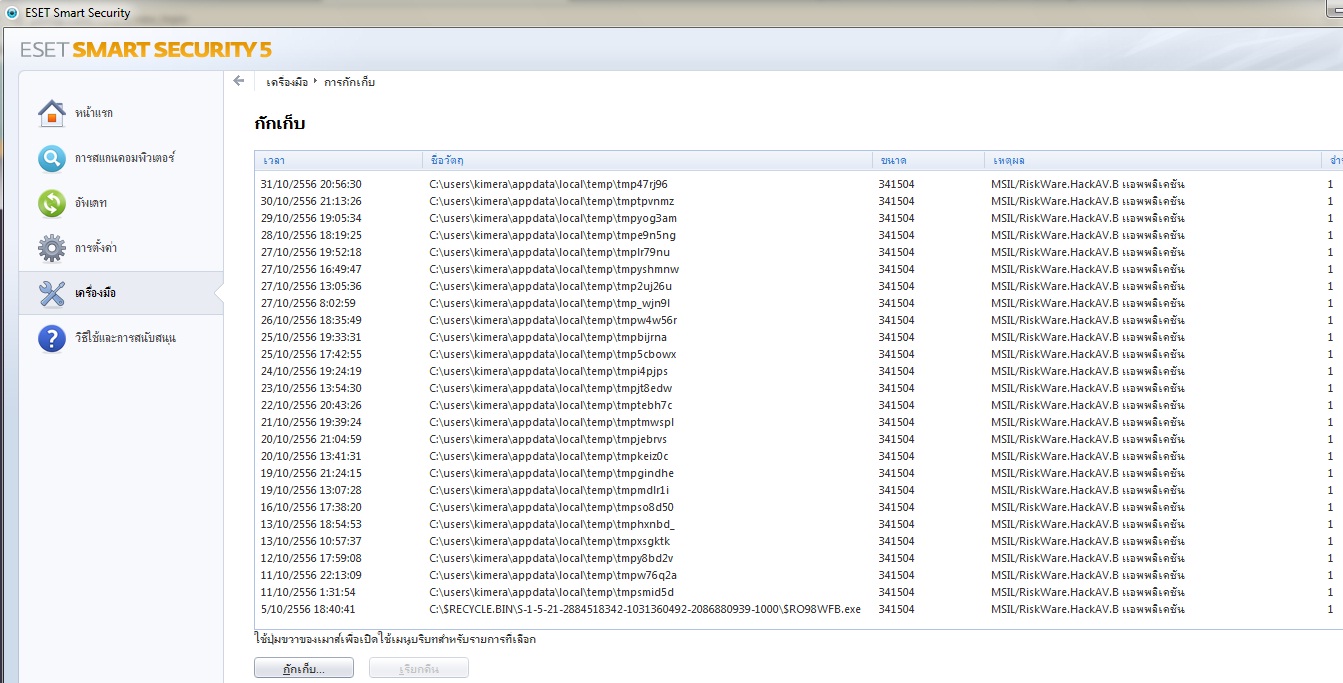Sort by ขนาด column header
Image resolution: width=1343 pixels, height=683 pixels.
[928, 160]
